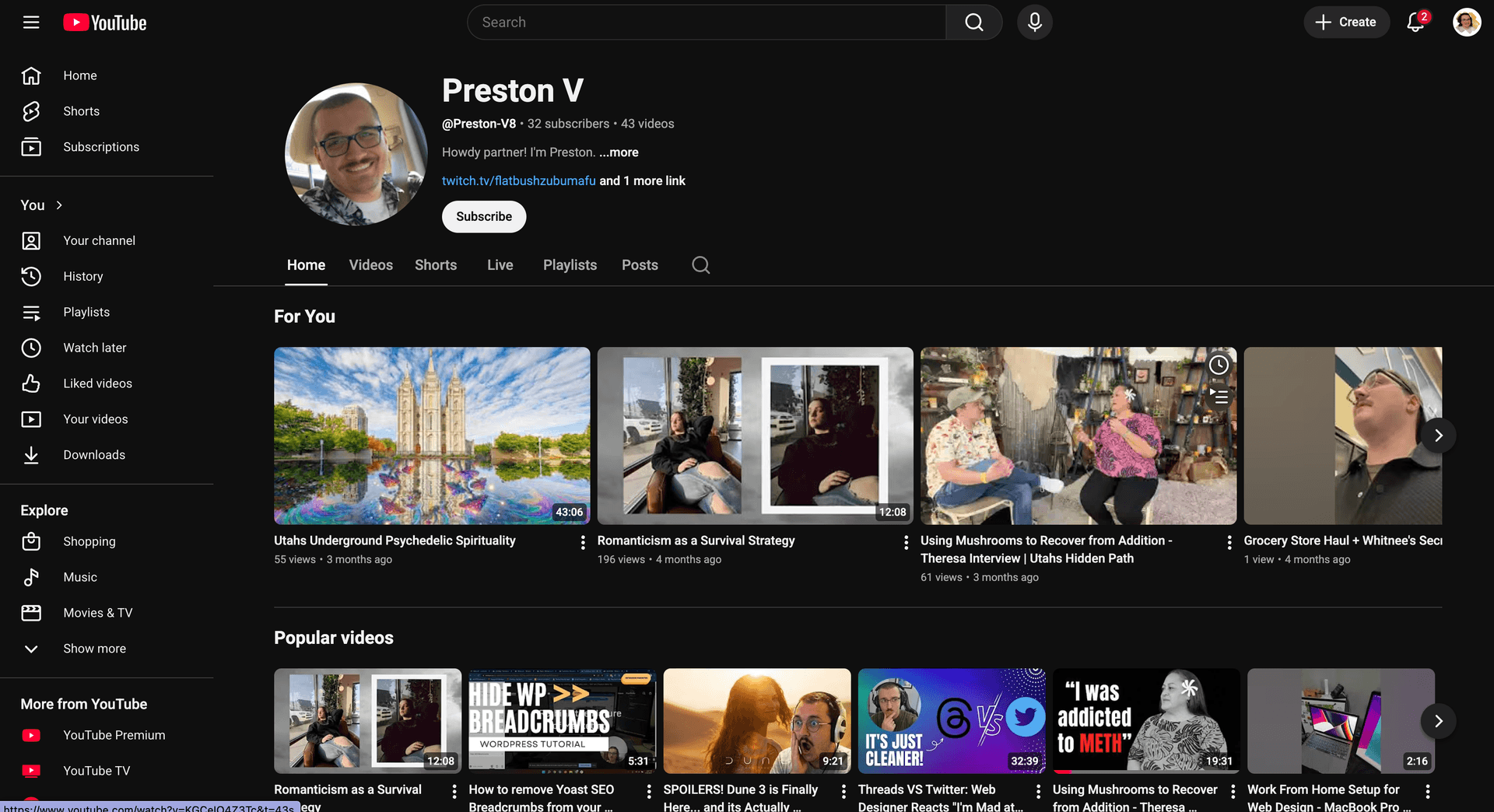Image resolution: width=1494 pixels, height=812 pixels.
Task: Add mushrooms interview to Watch later
Action: 1219,365
